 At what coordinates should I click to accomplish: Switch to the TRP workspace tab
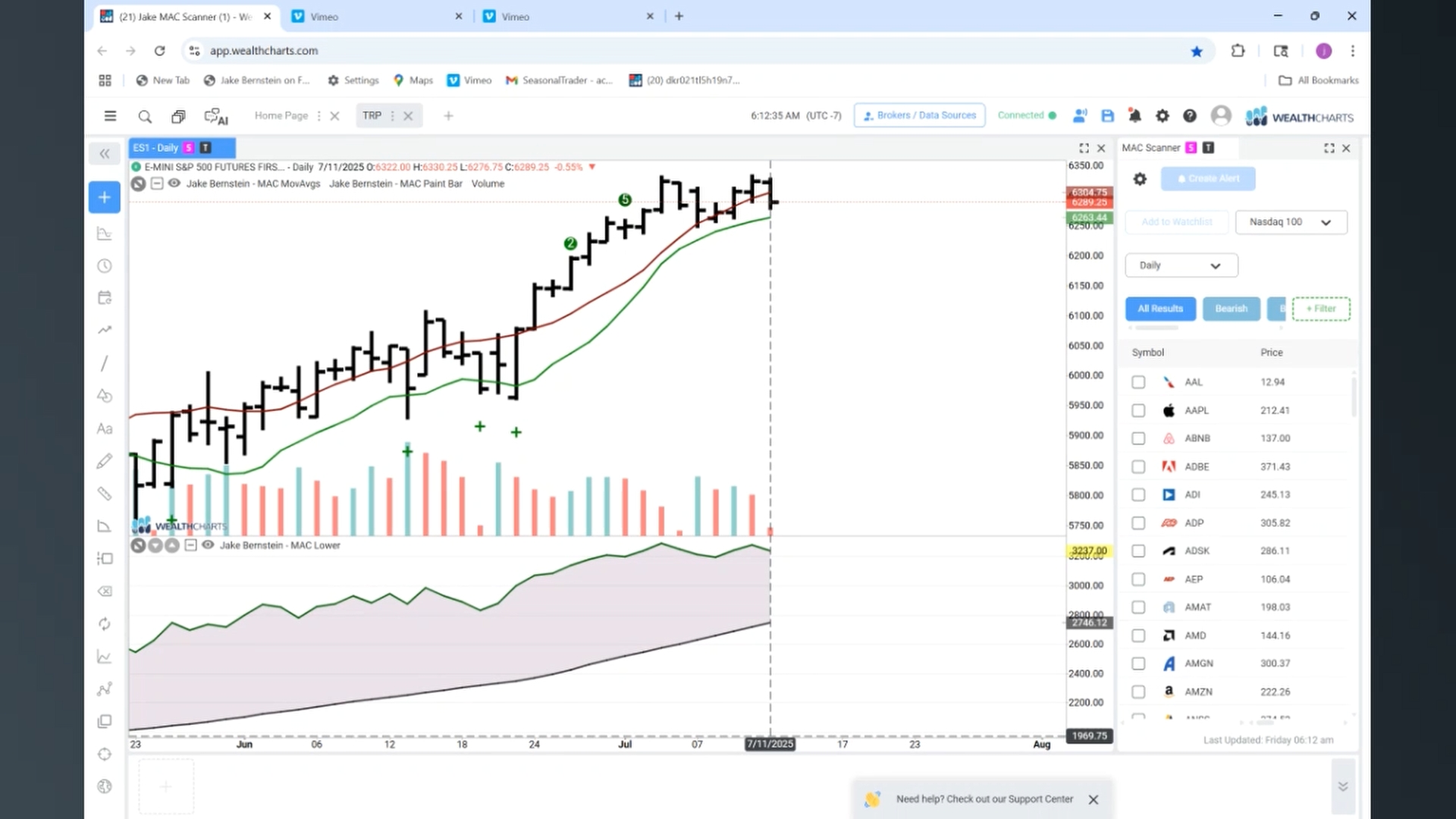[372, 115]
